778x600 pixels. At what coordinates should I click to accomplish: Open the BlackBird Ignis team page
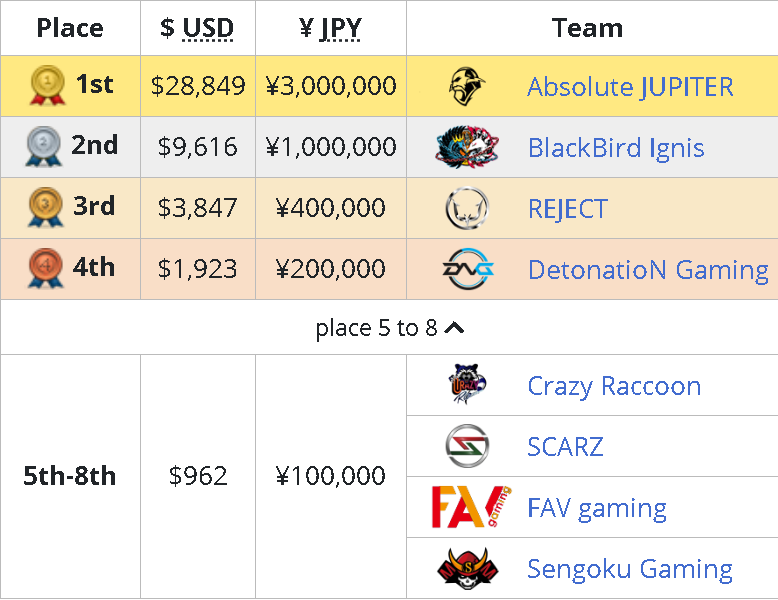pos(616,148)
